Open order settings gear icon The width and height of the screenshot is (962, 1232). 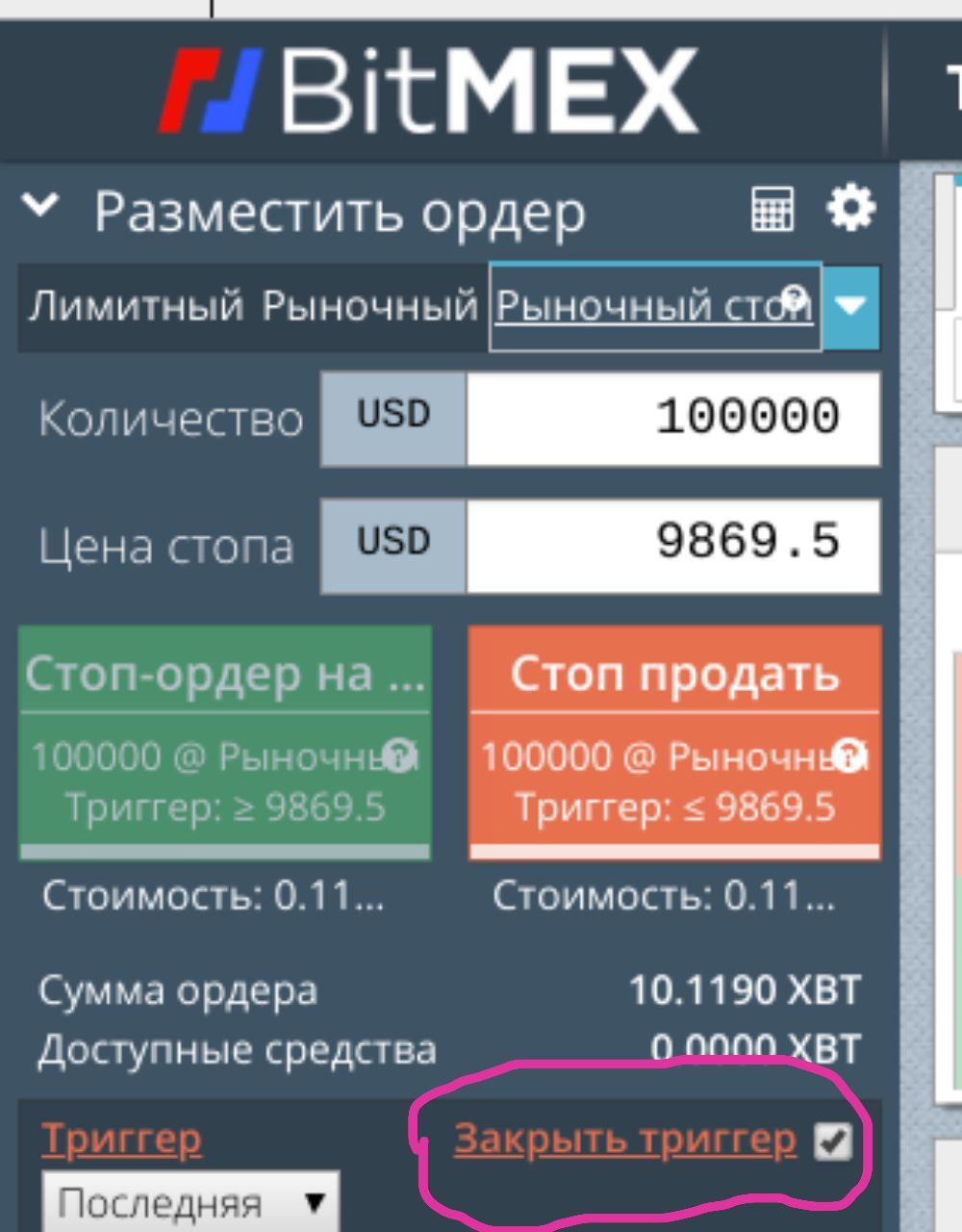pos(851,208)
